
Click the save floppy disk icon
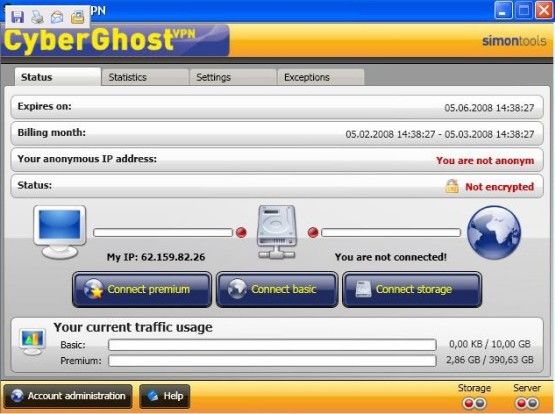coord(17,17)
